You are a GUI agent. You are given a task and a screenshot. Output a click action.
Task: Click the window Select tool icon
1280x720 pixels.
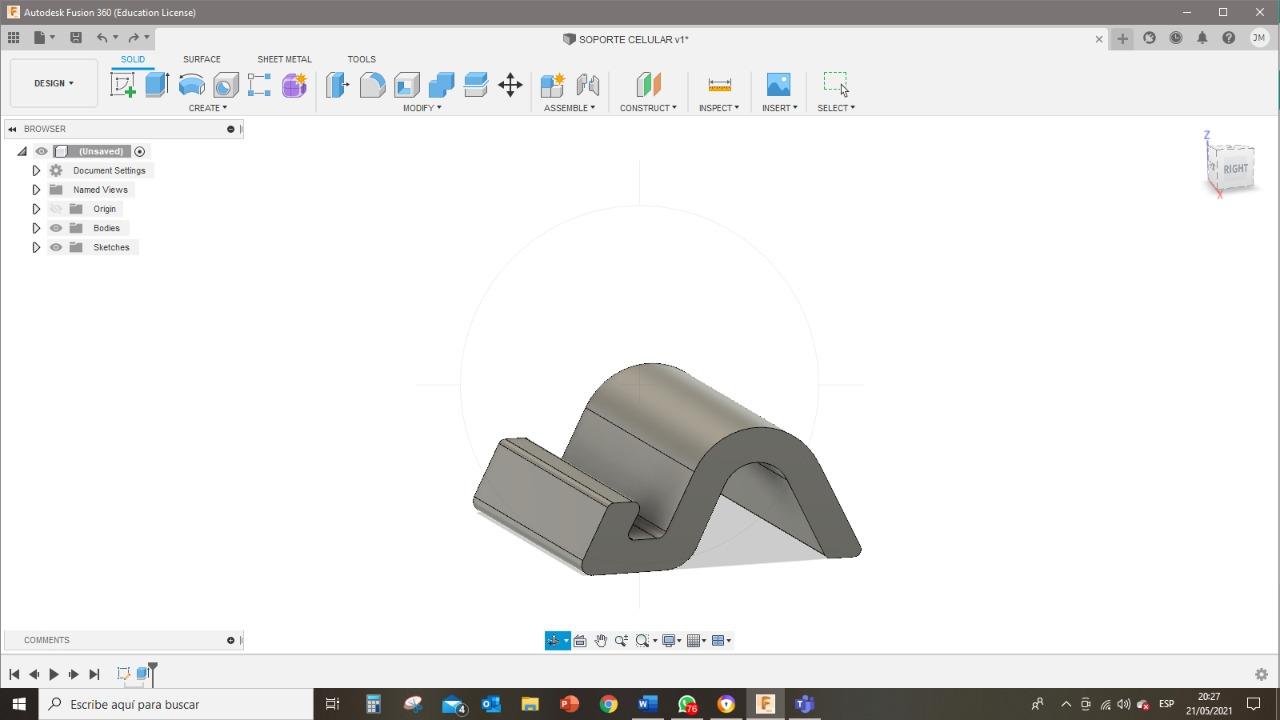click(x=836, y=84)
